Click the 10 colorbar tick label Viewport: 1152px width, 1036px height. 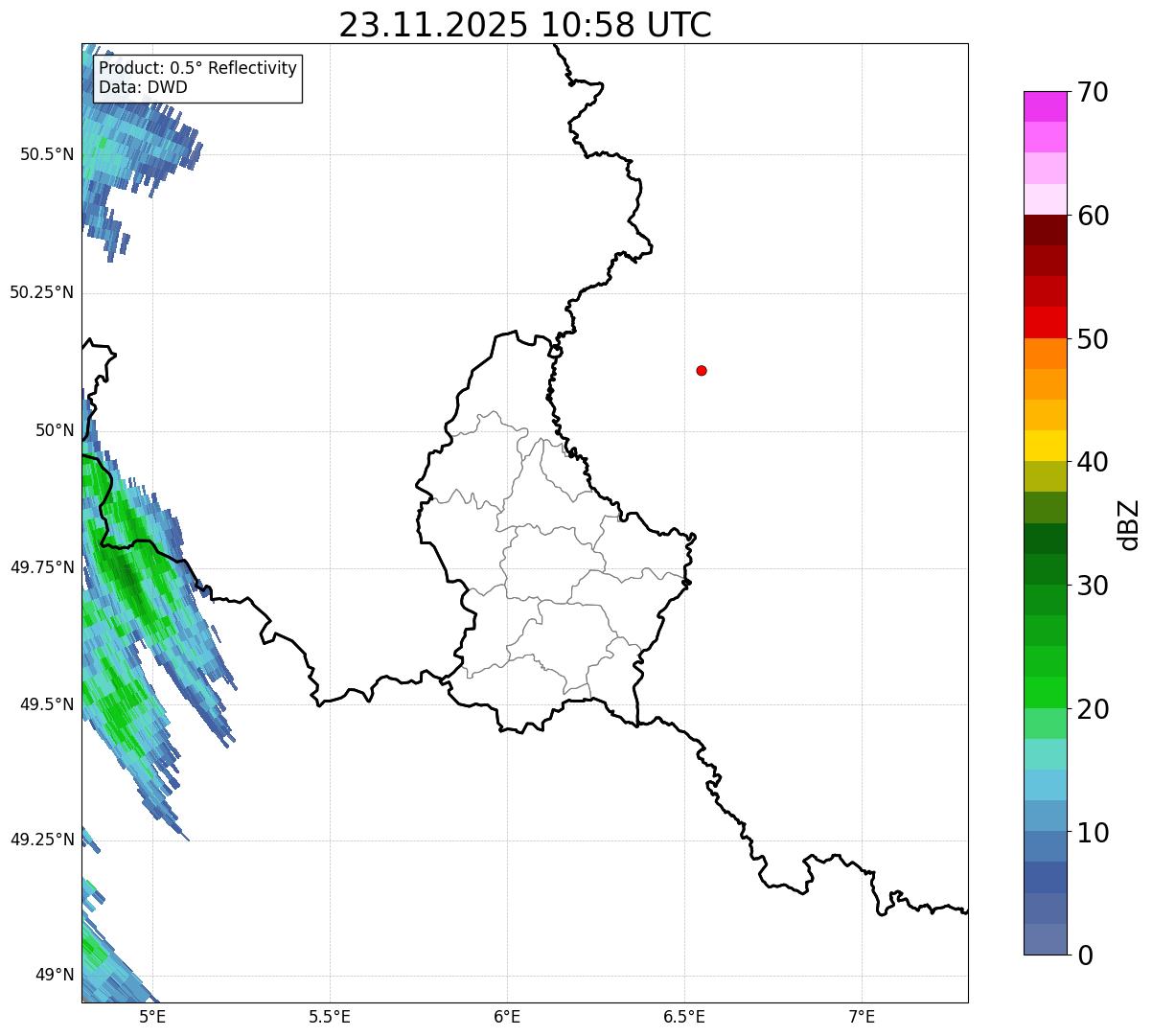[x=1093, y=832]
